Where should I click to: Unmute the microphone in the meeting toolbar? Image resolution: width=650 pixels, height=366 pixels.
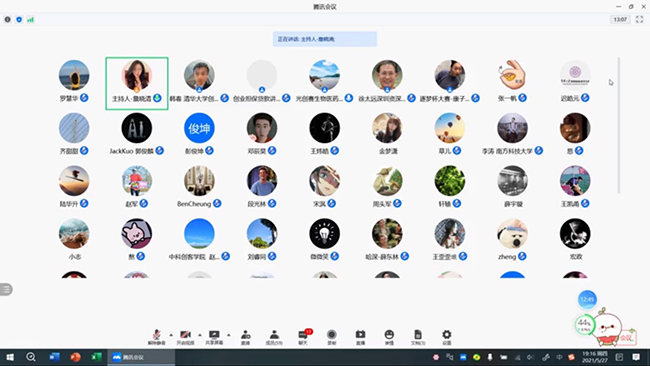(156, 337)
